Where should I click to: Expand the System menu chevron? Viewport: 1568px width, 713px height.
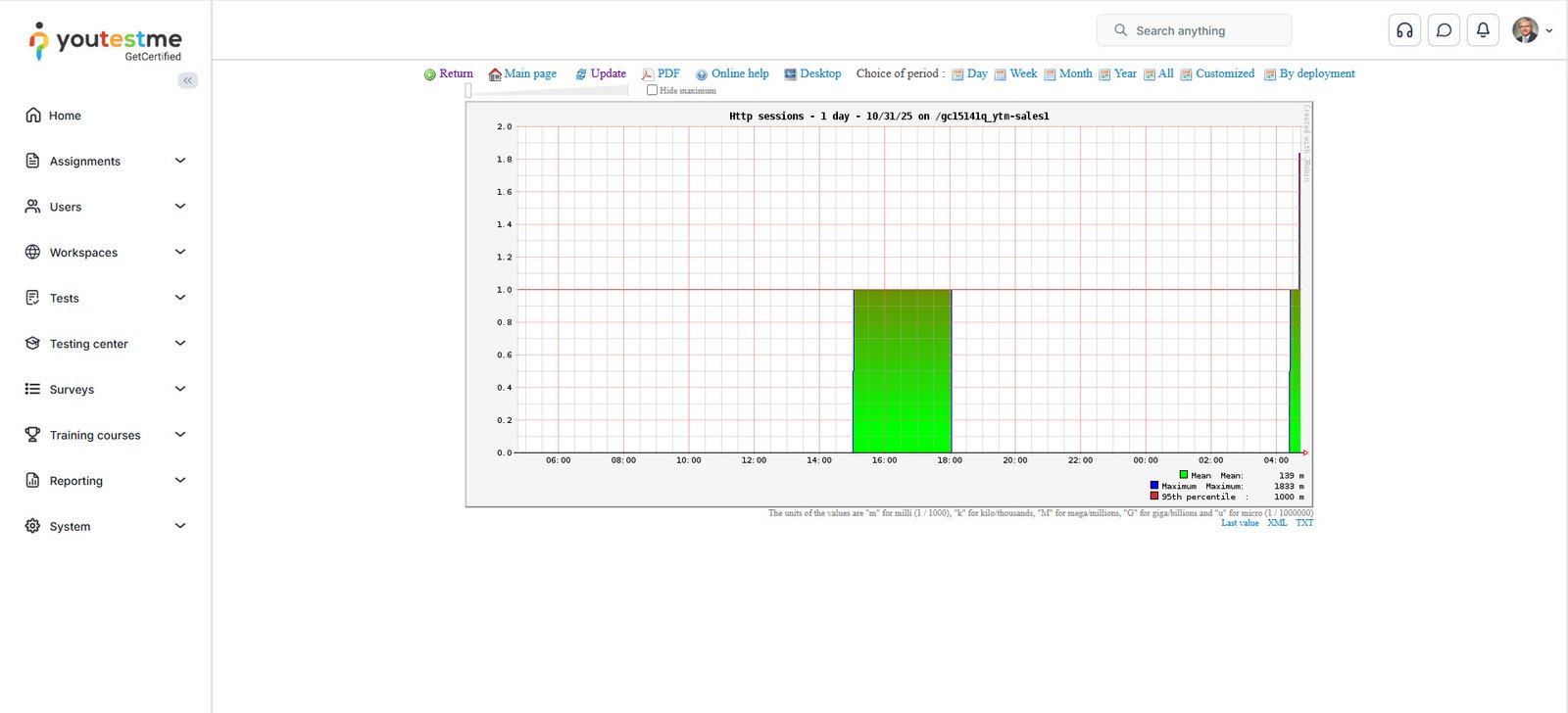point(180,526)
